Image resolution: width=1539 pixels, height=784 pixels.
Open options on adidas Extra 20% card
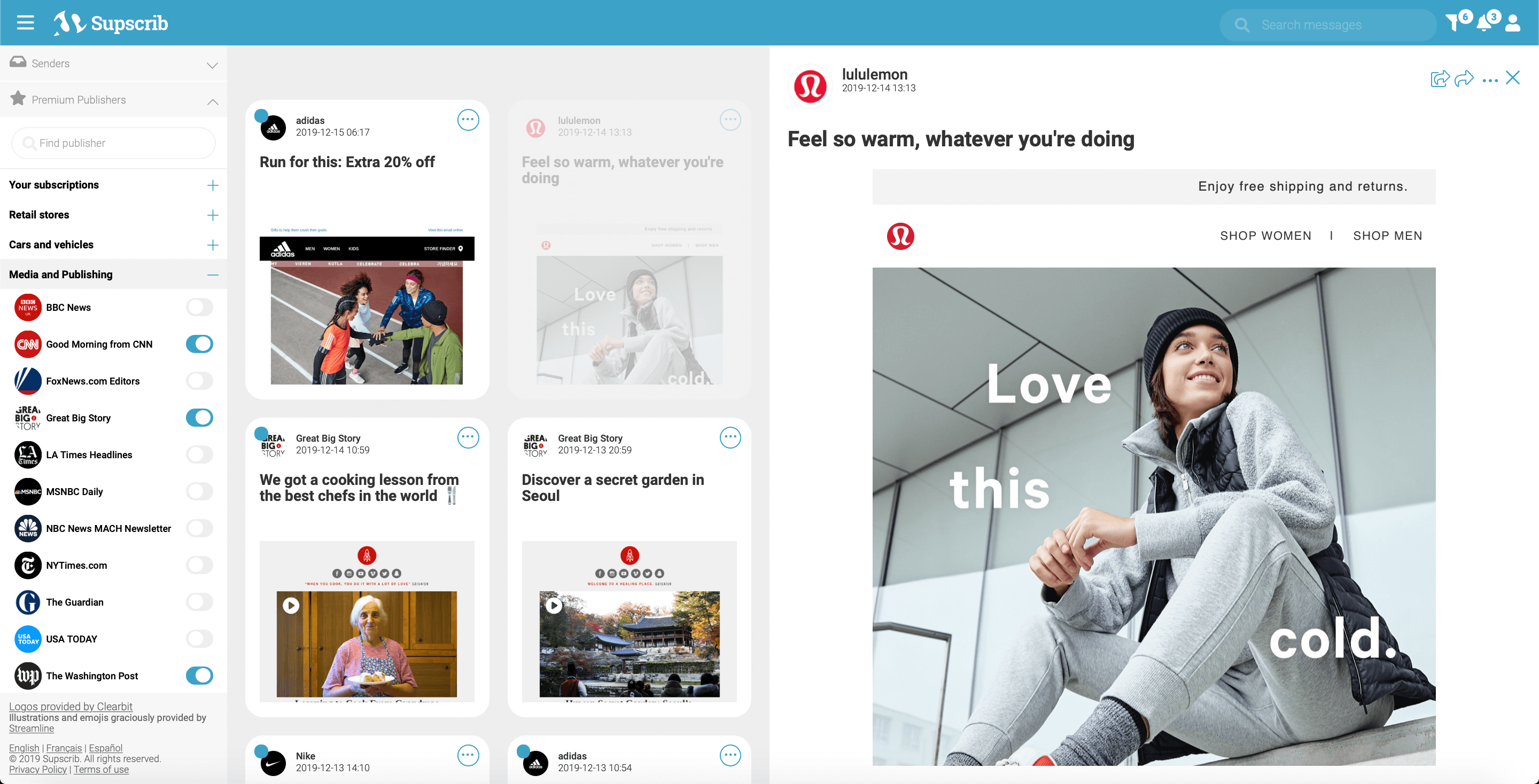(x=468, y=120)
